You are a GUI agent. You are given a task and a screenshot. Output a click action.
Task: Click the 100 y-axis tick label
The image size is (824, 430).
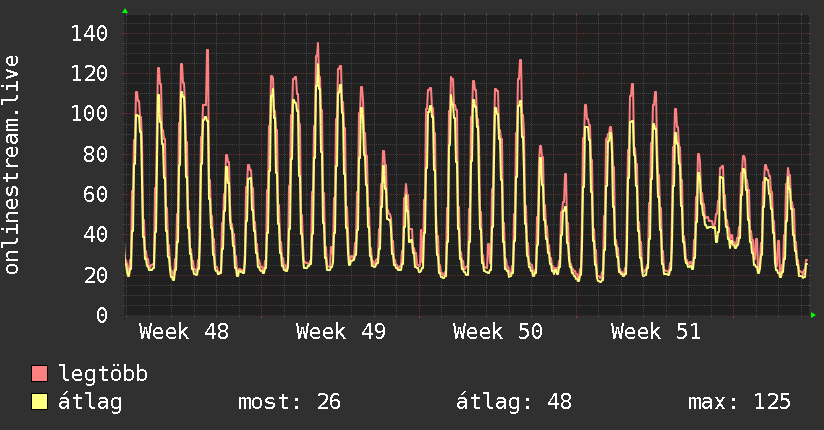click(89, 114)
